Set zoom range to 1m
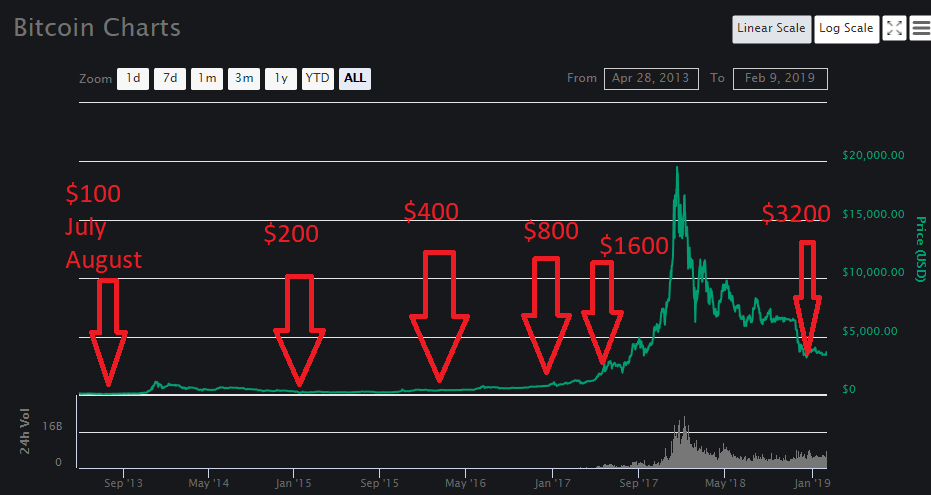 pyautogui.click(x=207, y=78)
